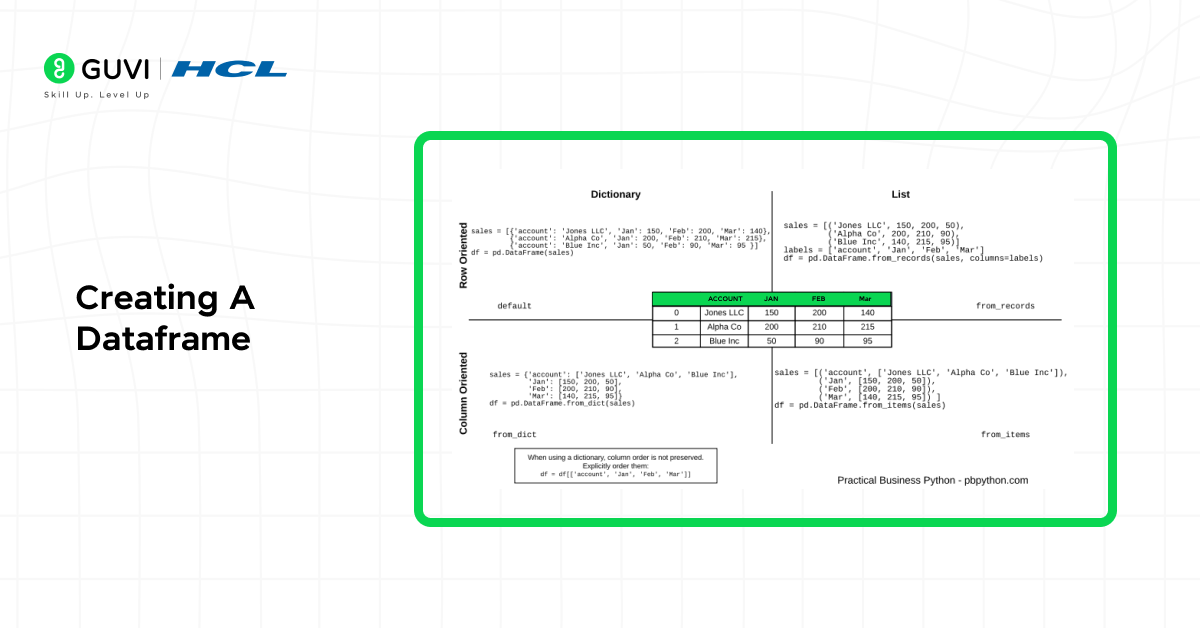1200x628 pixels.
Task: Expand the 'Row Oriented' section label
Action: click(463, 256)
